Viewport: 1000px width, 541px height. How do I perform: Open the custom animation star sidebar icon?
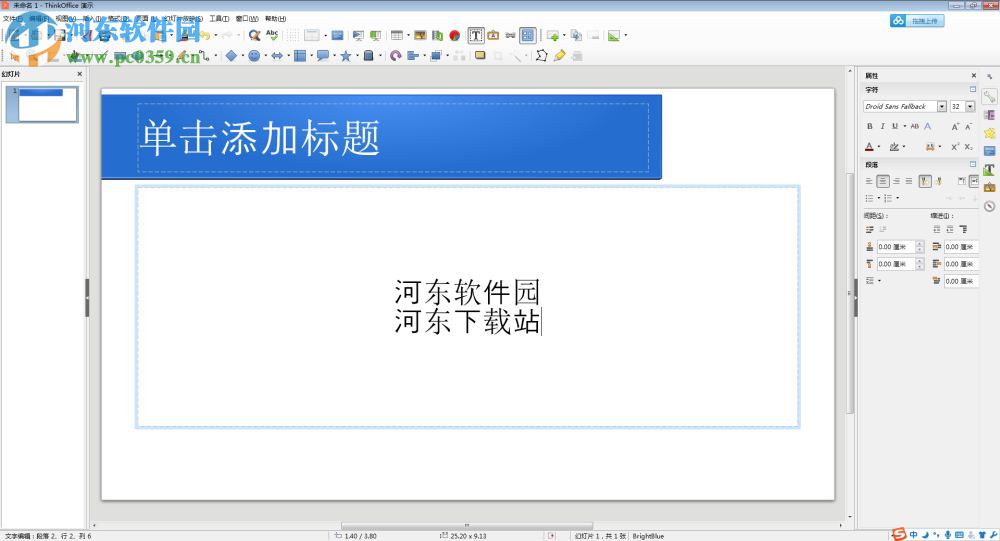tap(989, 133)
